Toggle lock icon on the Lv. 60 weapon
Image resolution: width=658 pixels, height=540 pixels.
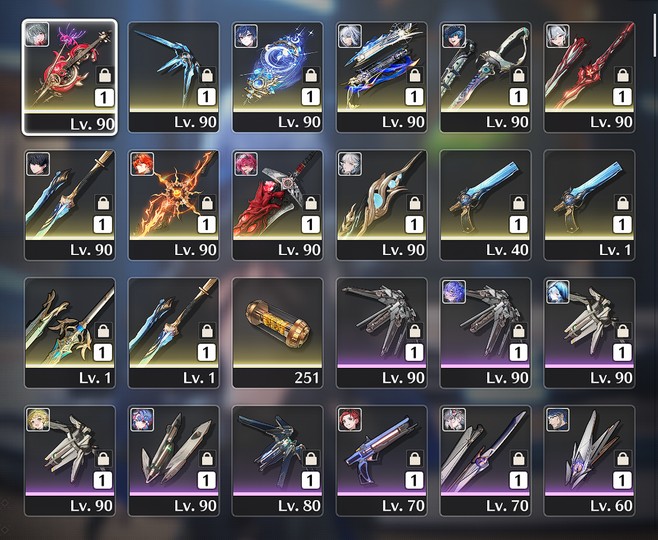coord(622,459)
